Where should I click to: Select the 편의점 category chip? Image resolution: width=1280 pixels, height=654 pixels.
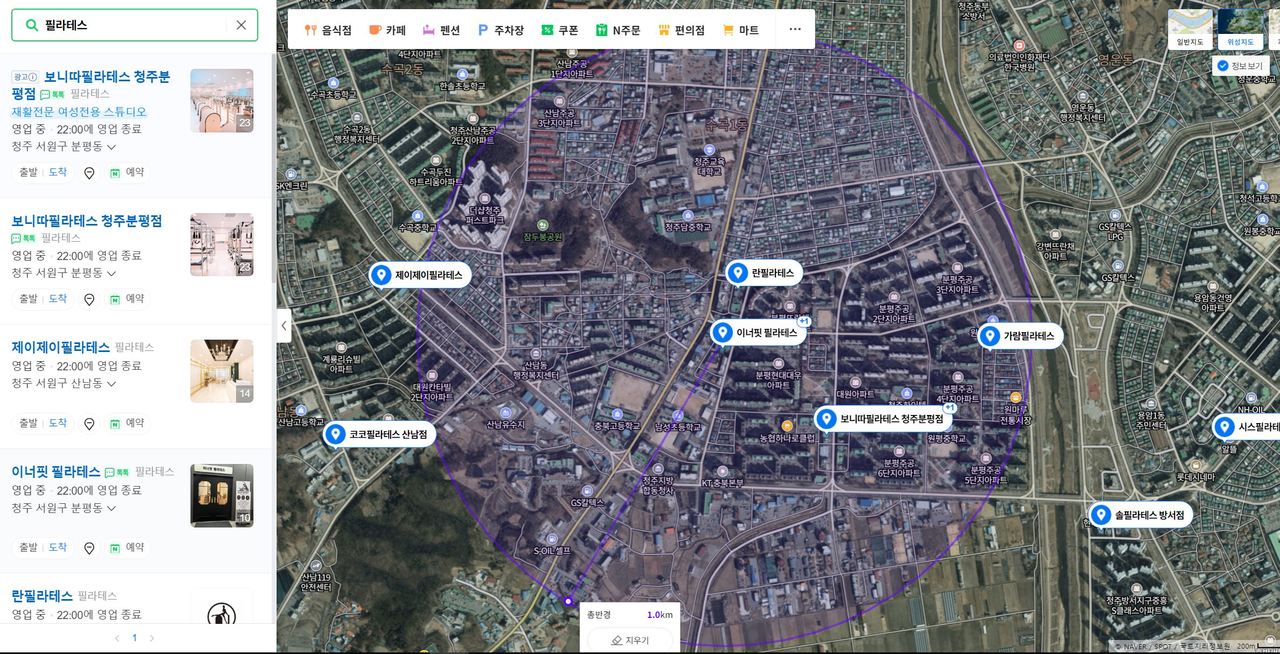(681, 30)
